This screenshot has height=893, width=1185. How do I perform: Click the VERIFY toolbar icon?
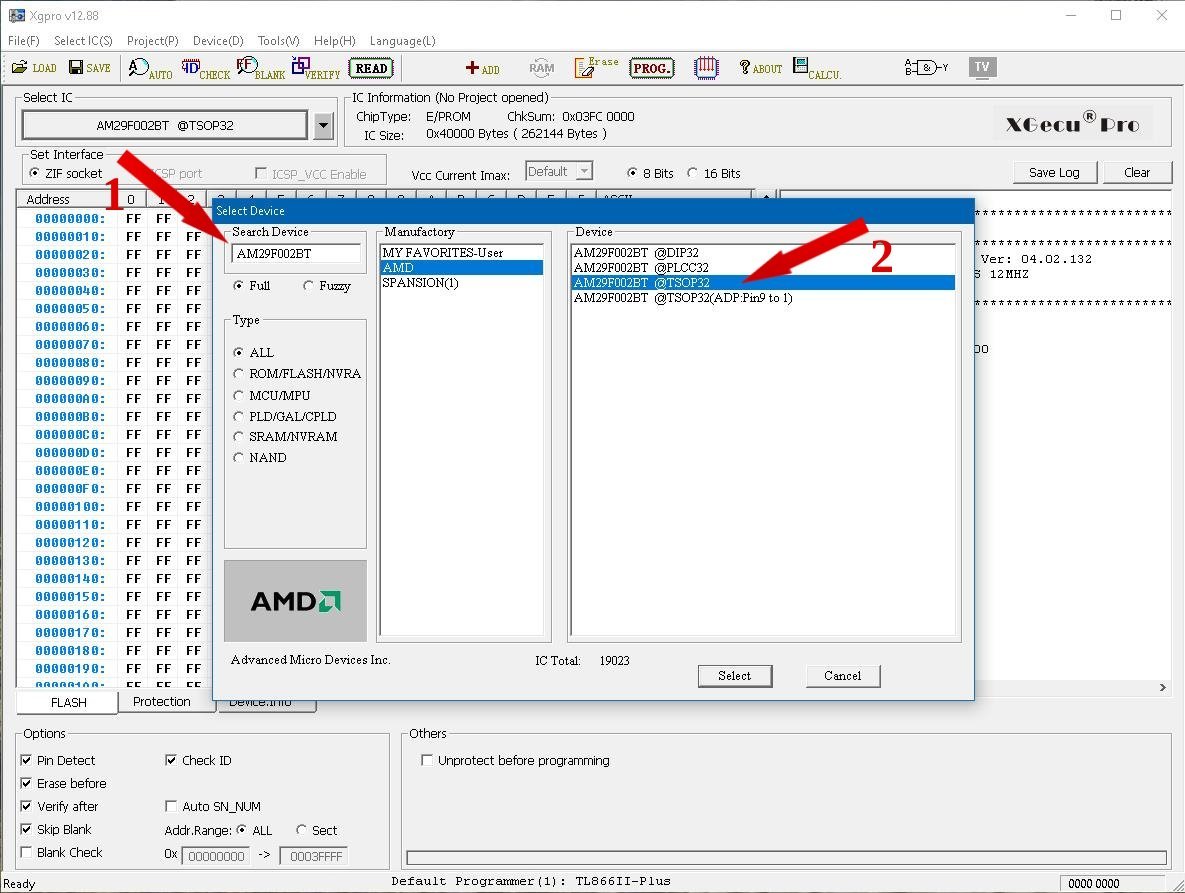316,69
